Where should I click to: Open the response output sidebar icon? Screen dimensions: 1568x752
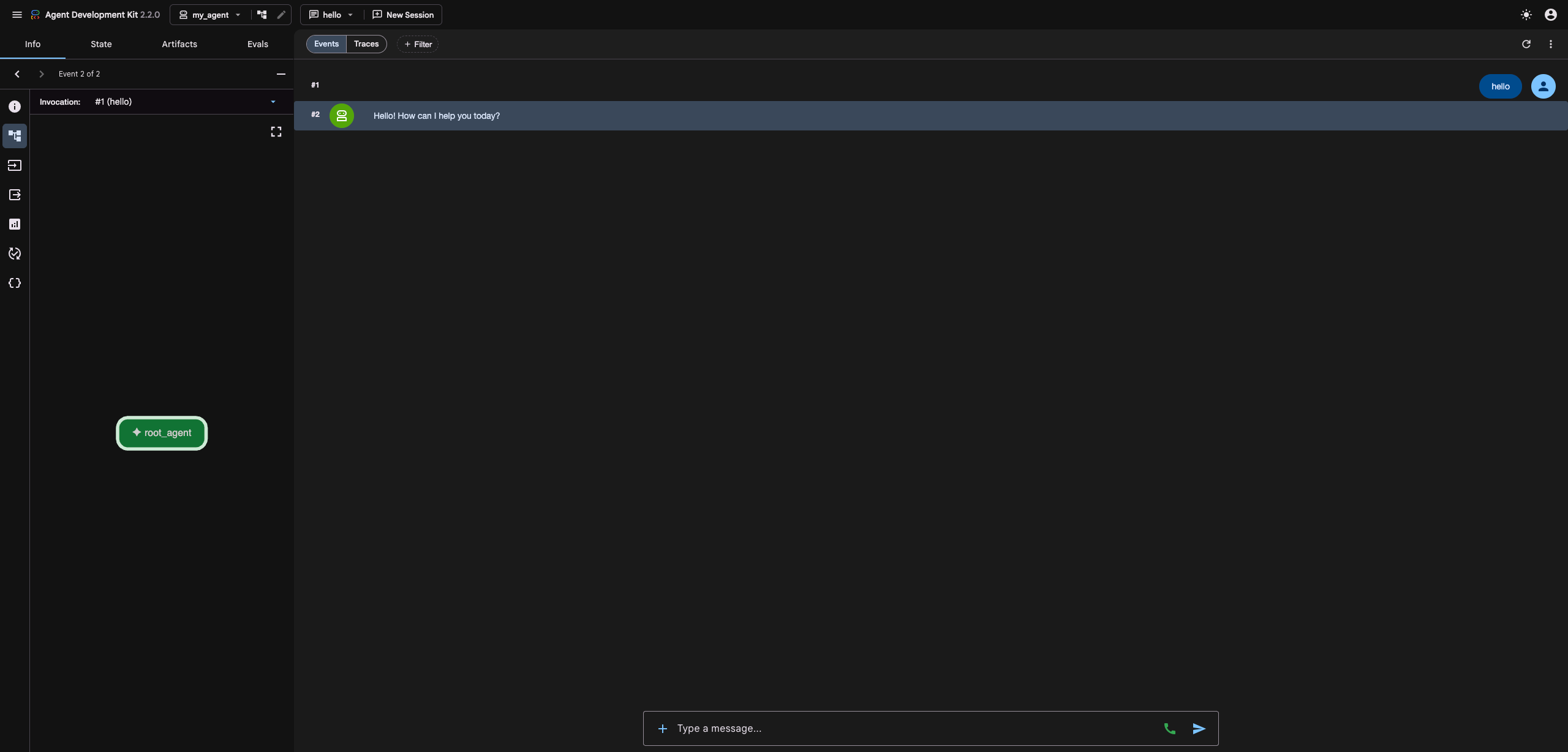pyautogui.click(x=15, y=195)
